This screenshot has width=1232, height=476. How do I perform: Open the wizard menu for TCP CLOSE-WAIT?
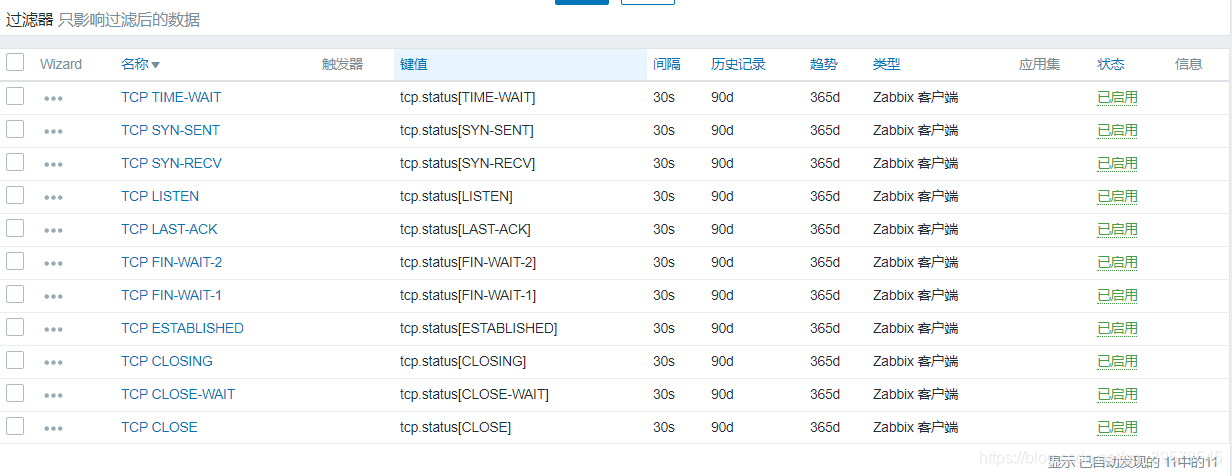tap(54, 396)
